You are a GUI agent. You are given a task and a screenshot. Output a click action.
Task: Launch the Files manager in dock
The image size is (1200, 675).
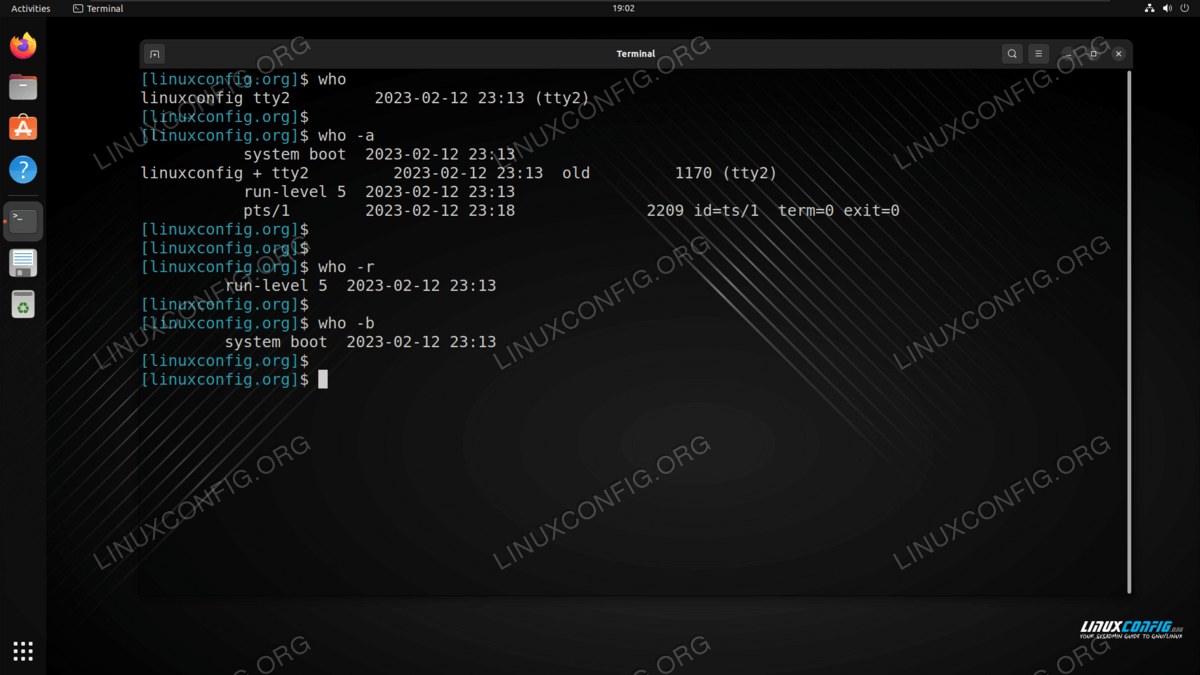tap(23, 87)
